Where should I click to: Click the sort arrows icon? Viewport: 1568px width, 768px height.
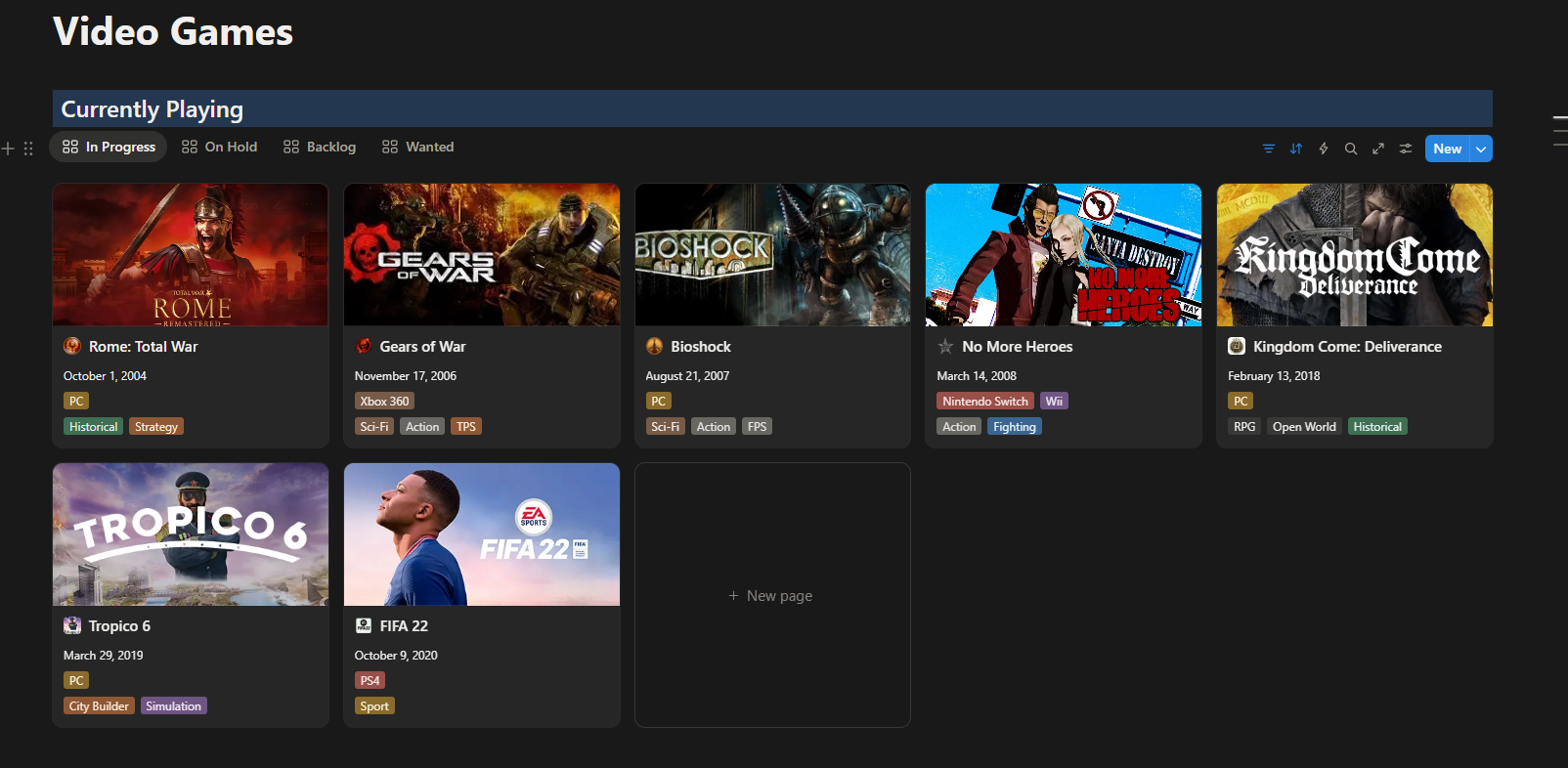1295,149
